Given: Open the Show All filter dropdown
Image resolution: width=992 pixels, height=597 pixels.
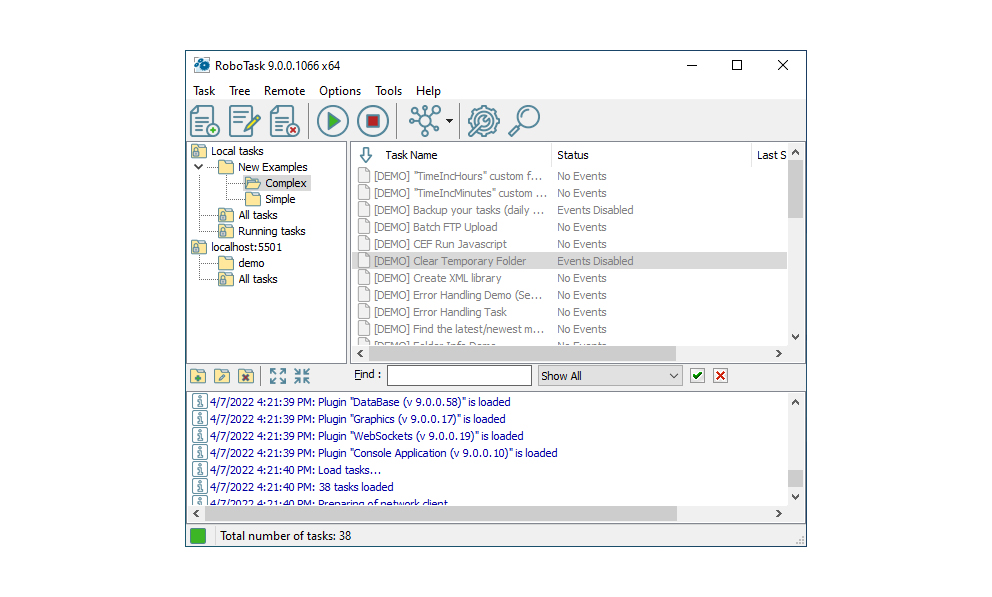Looking at the screenshot, I should click(610, 376).
